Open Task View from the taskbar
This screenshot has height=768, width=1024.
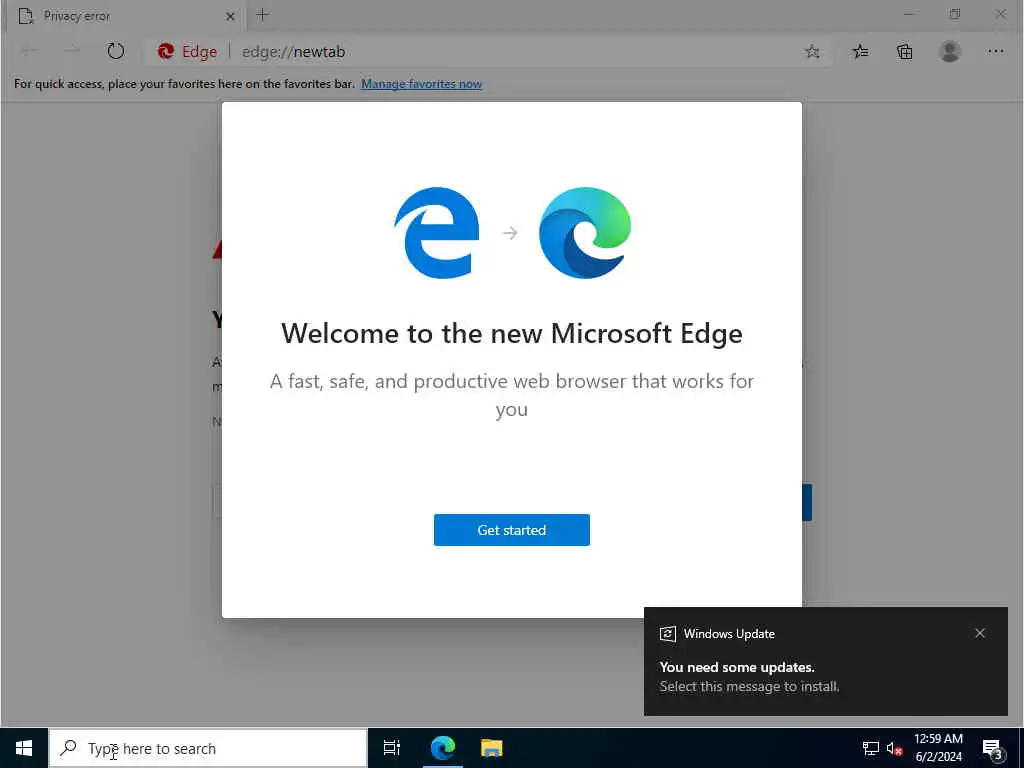click(392, 748)
